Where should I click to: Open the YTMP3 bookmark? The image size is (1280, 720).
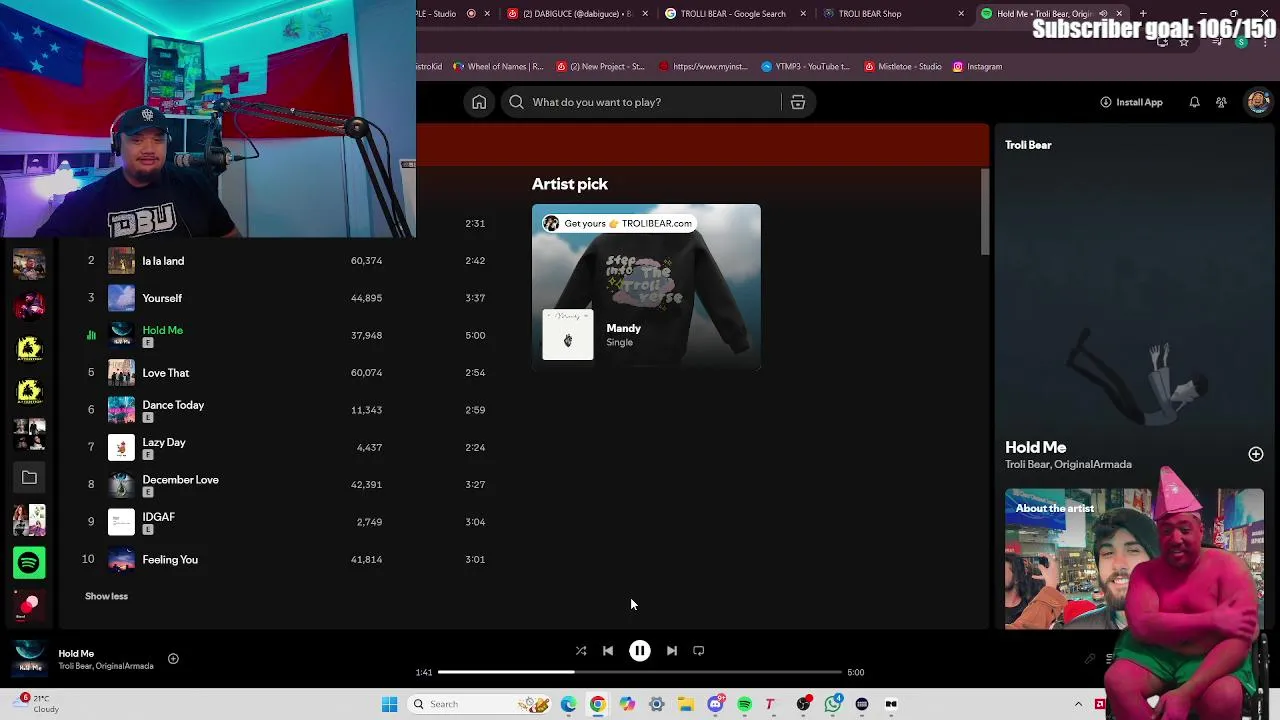805,67
